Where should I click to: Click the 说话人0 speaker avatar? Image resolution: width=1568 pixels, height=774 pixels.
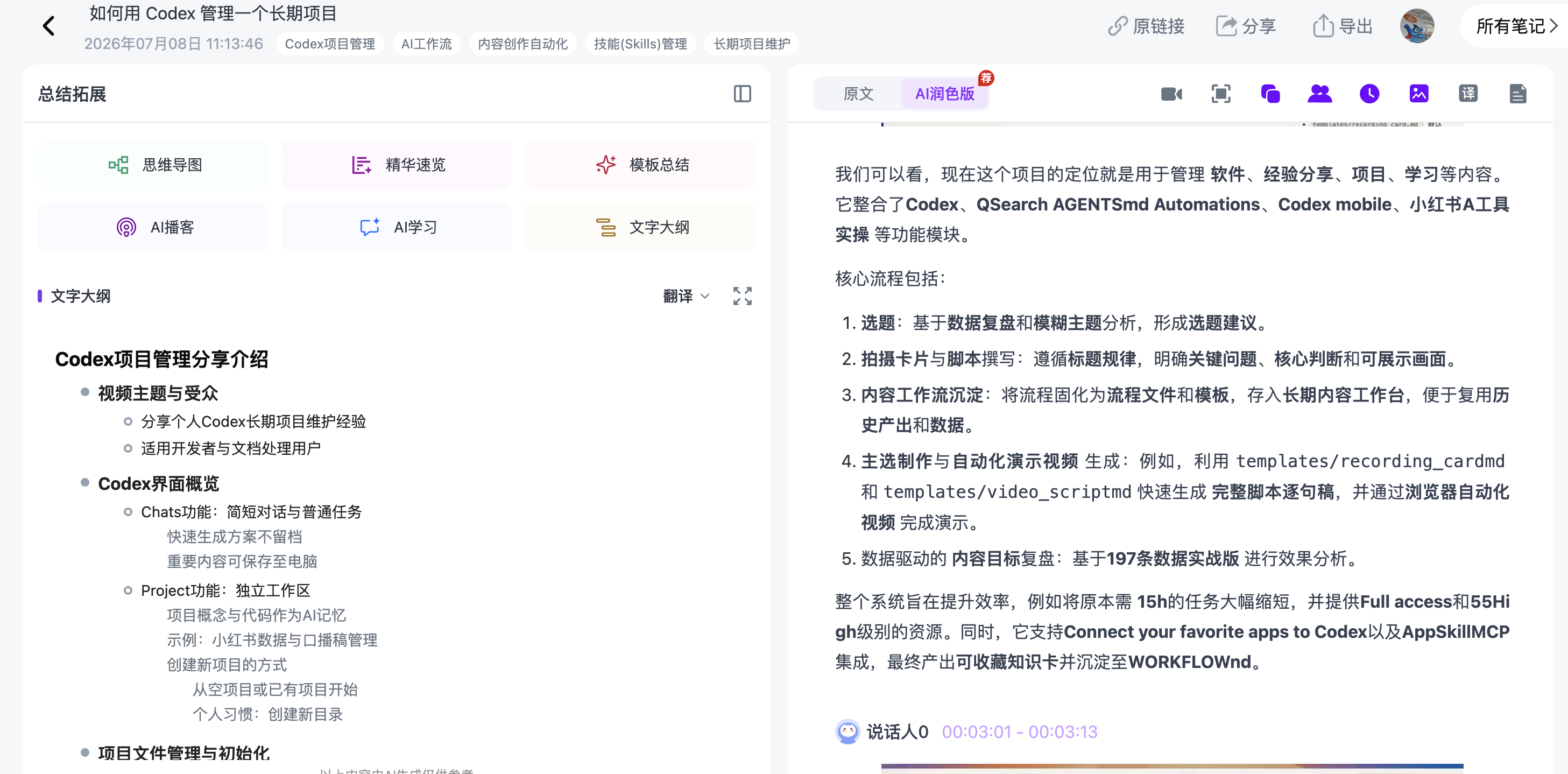[x=847, y=731]
